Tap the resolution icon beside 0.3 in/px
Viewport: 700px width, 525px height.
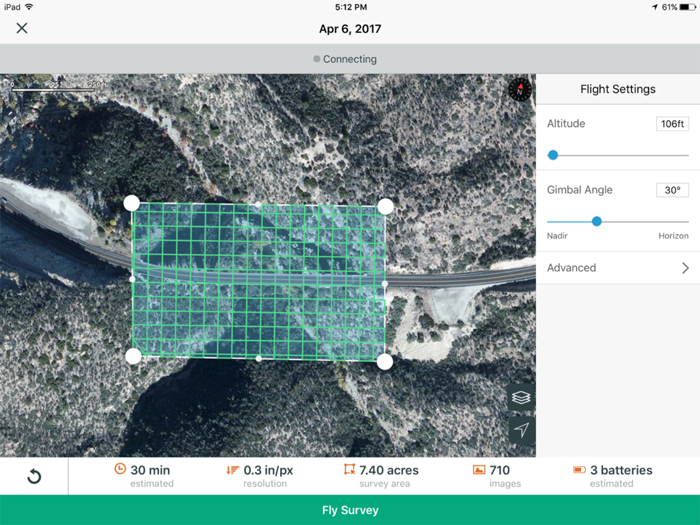232,469
